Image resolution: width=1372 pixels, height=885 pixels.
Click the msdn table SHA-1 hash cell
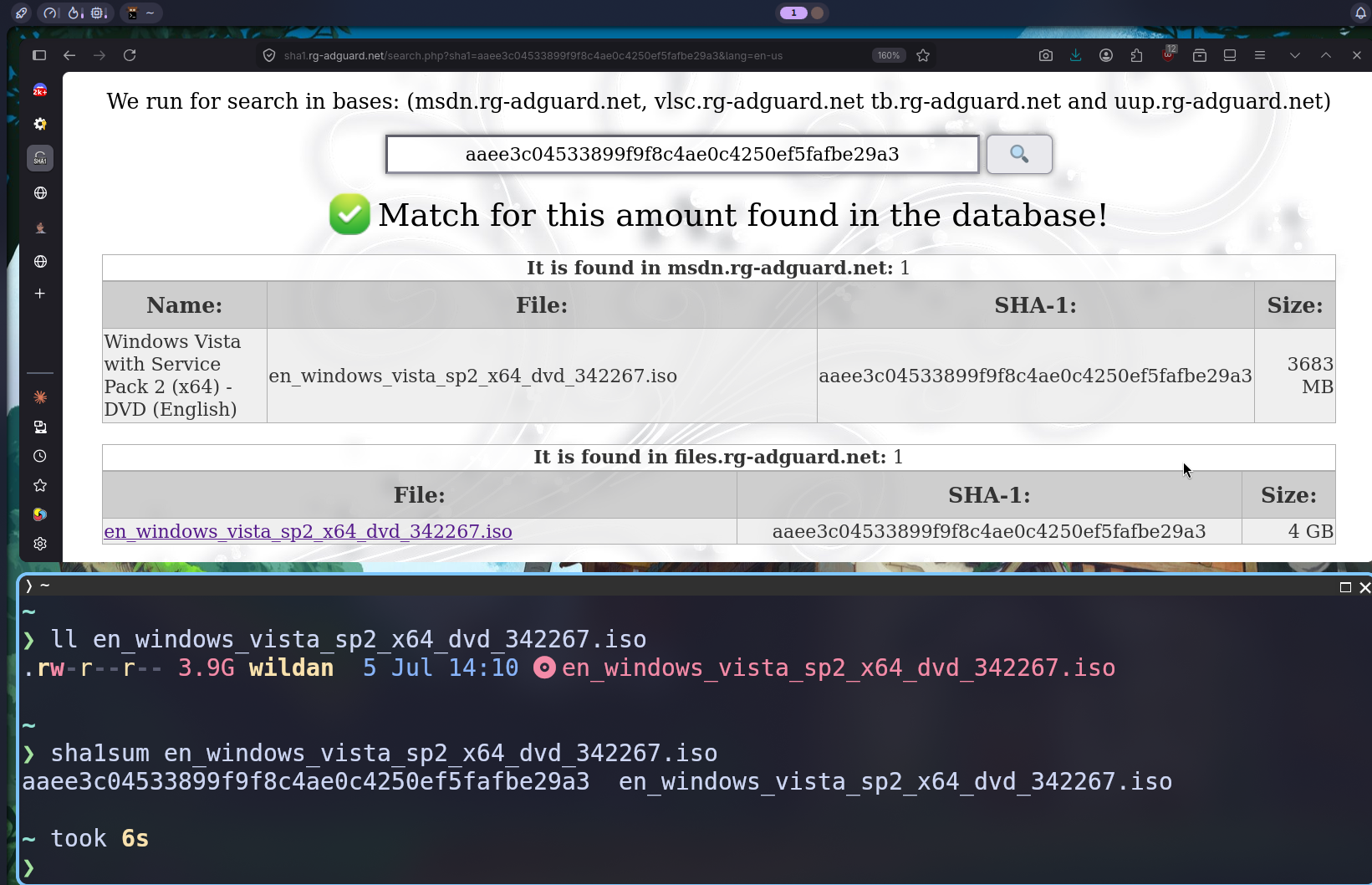click(x=1035, y=376)
